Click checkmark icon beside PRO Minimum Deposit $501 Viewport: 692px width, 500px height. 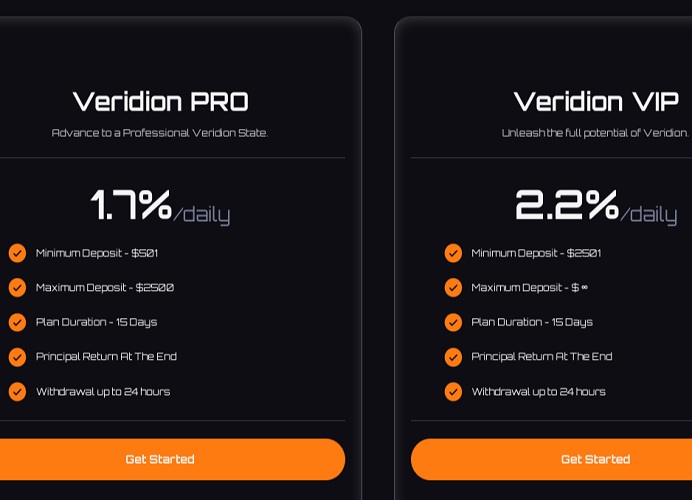[17, 253]
